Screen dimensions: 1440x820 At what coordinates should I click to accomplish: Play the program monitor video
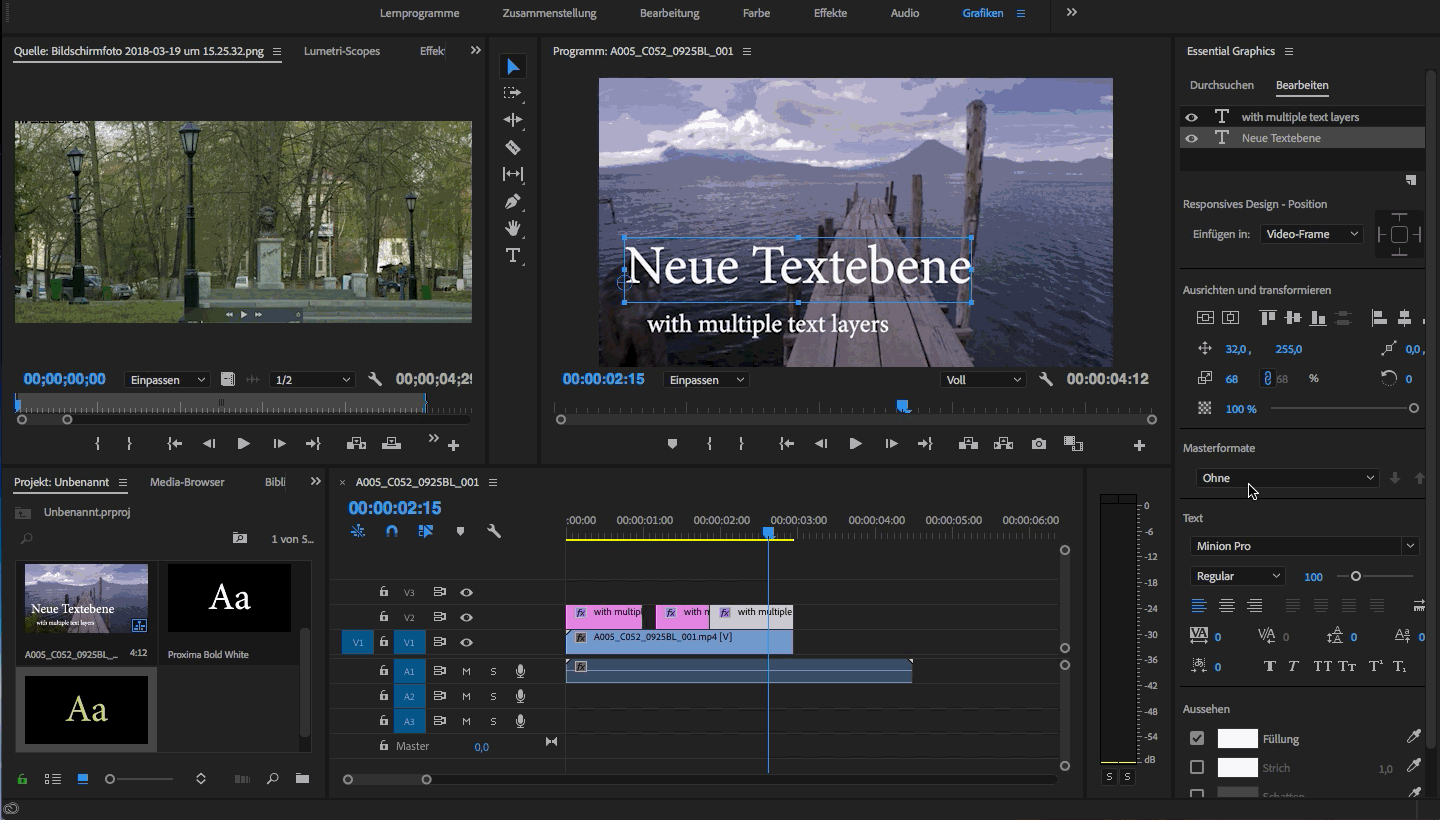pos(855,444)
